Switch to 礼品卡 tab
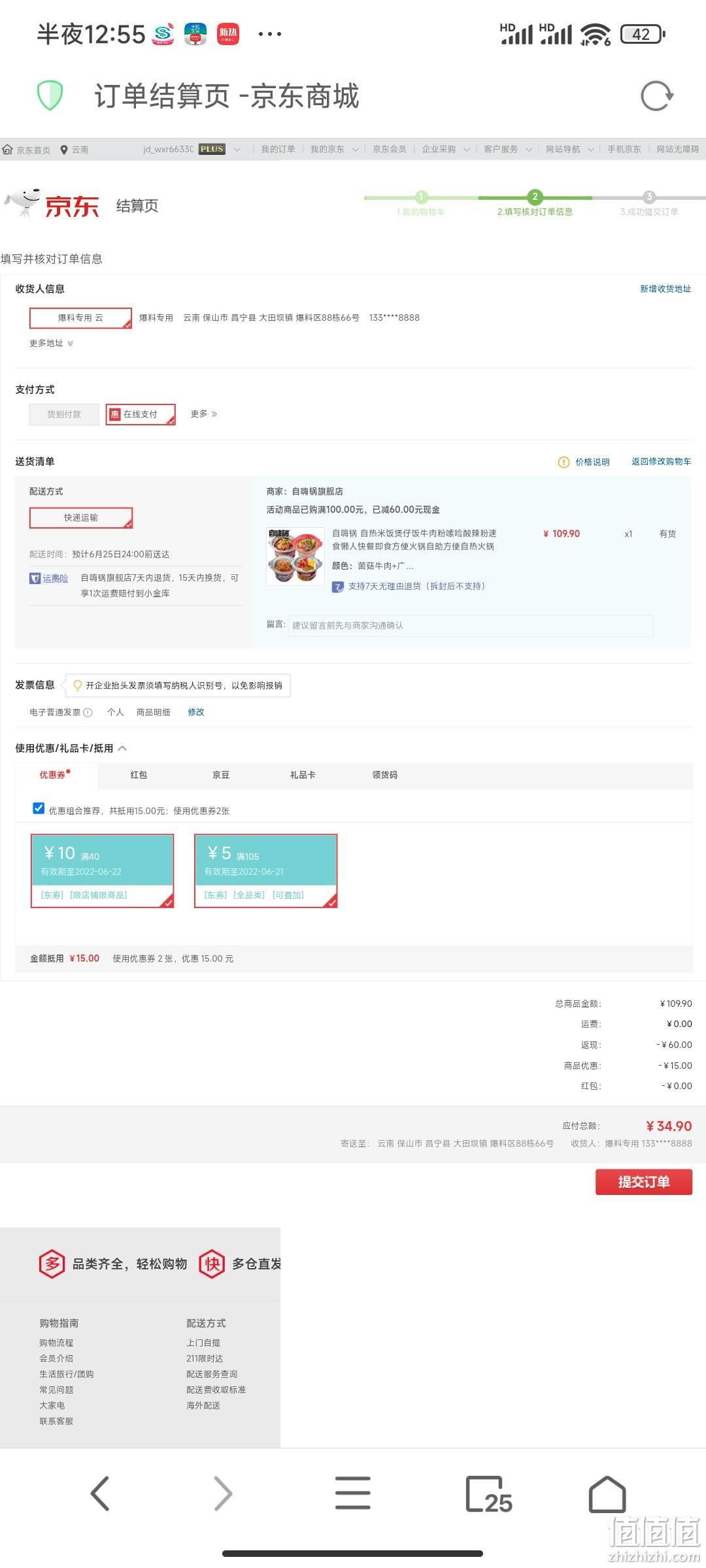Screen dimensions: 706x1568 point(303,775)
